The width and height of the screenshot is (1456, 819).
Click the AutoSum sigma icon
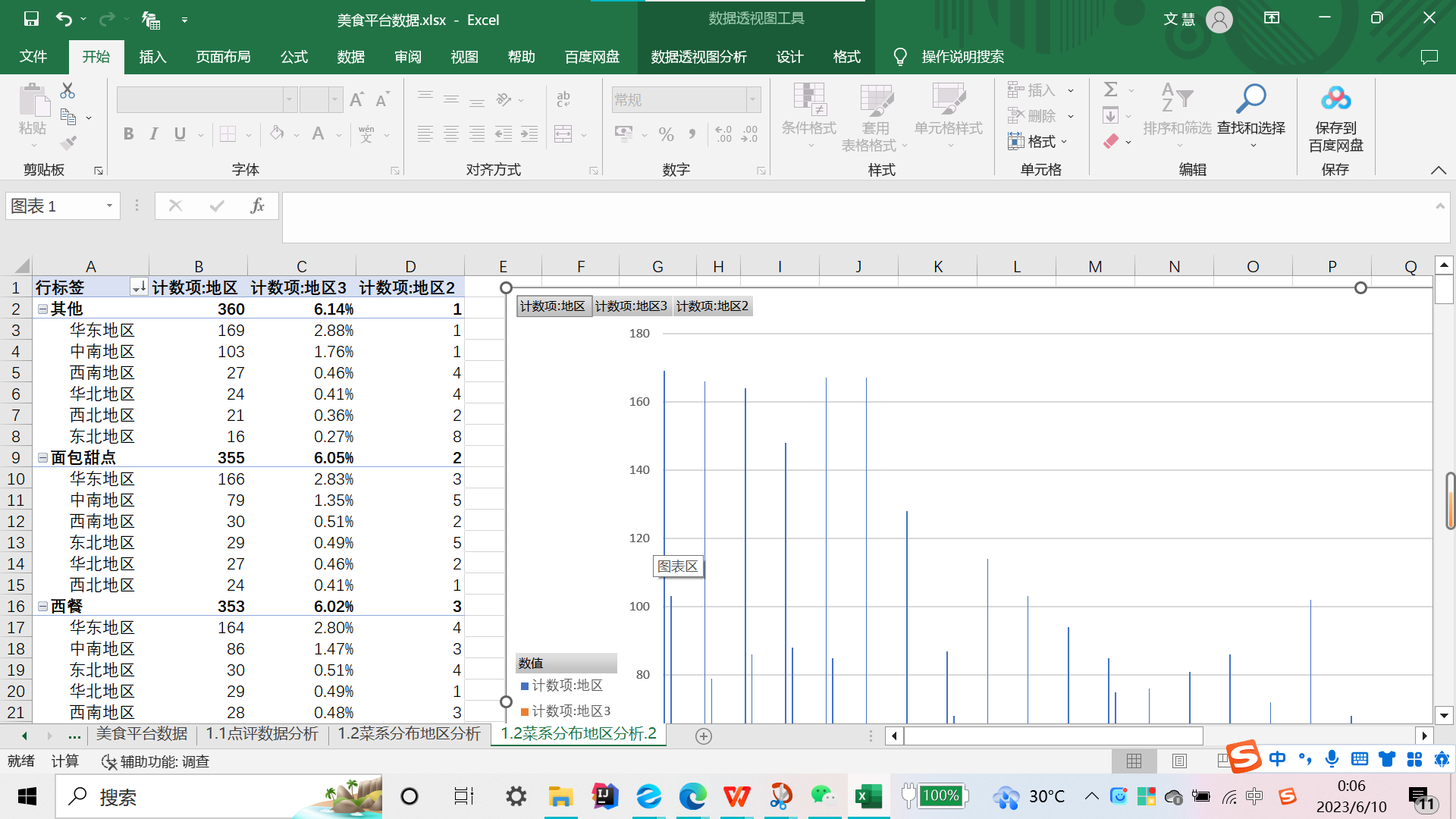1111,89
